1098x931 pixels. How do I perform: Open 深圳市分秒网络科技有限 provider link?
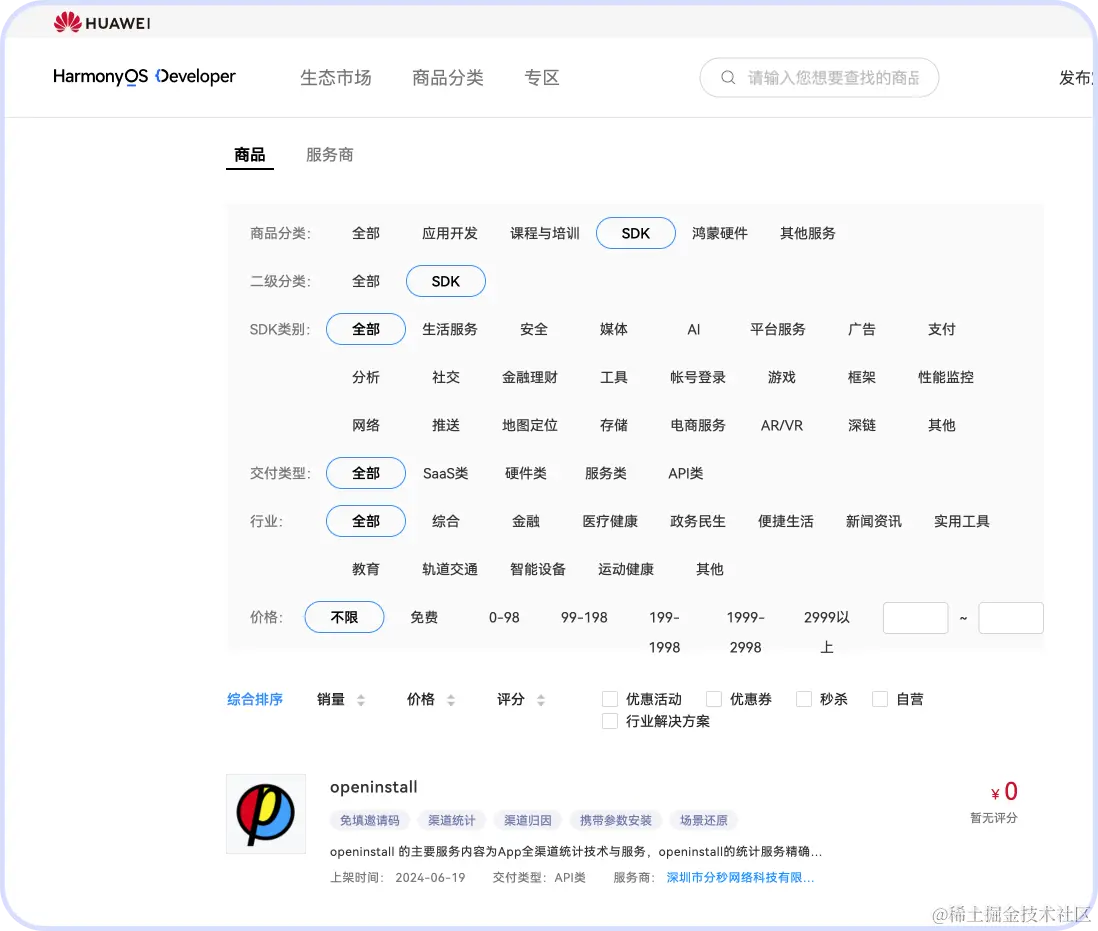coord(740,878)
